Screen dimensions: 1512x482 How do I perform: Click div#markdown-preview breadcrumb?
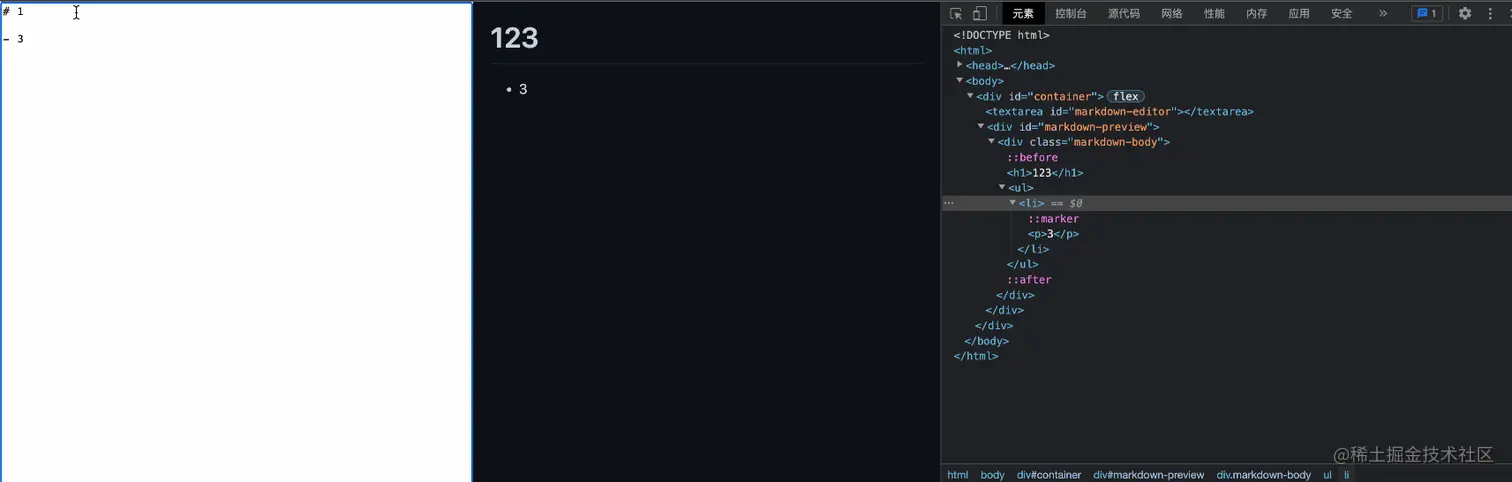1149,475
